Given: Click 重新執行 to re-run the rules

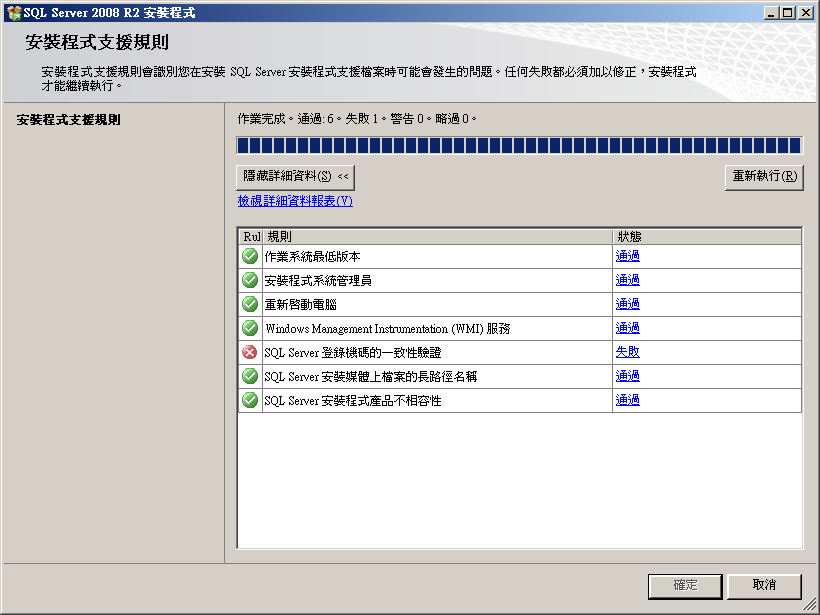Looking at the screenshot, I should coord(764,177).
